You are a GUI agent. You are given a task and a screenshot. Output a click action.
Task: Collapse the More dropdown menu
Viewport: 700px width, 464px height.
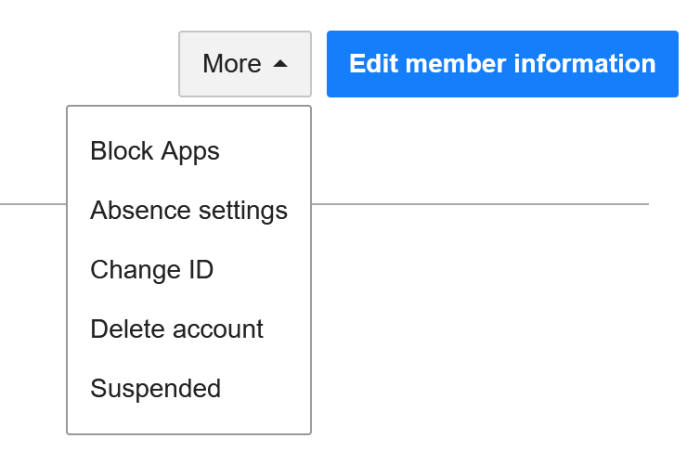(x=245, y=64)
